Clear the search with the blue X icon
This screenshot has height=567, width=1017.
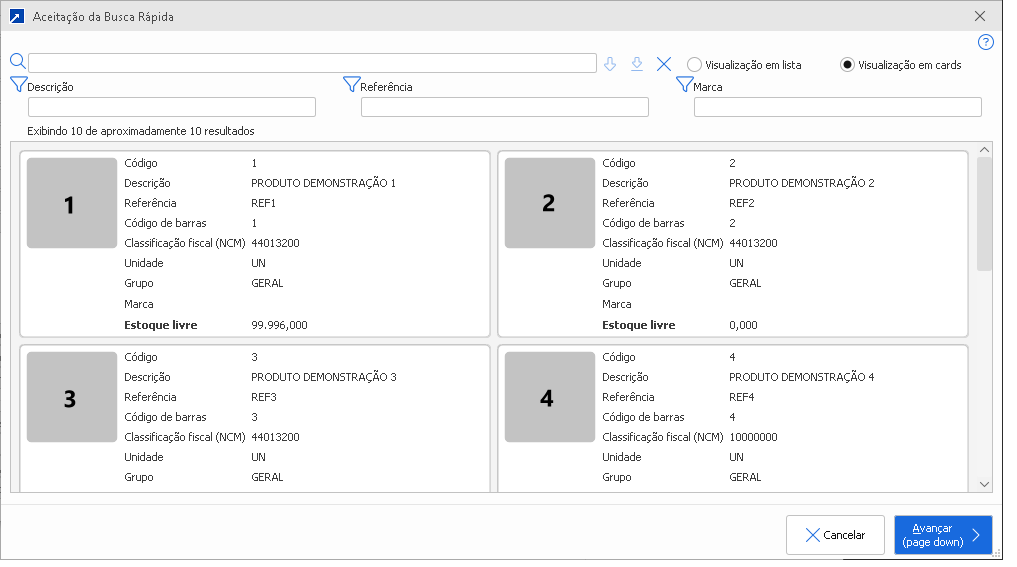point(664,64)
